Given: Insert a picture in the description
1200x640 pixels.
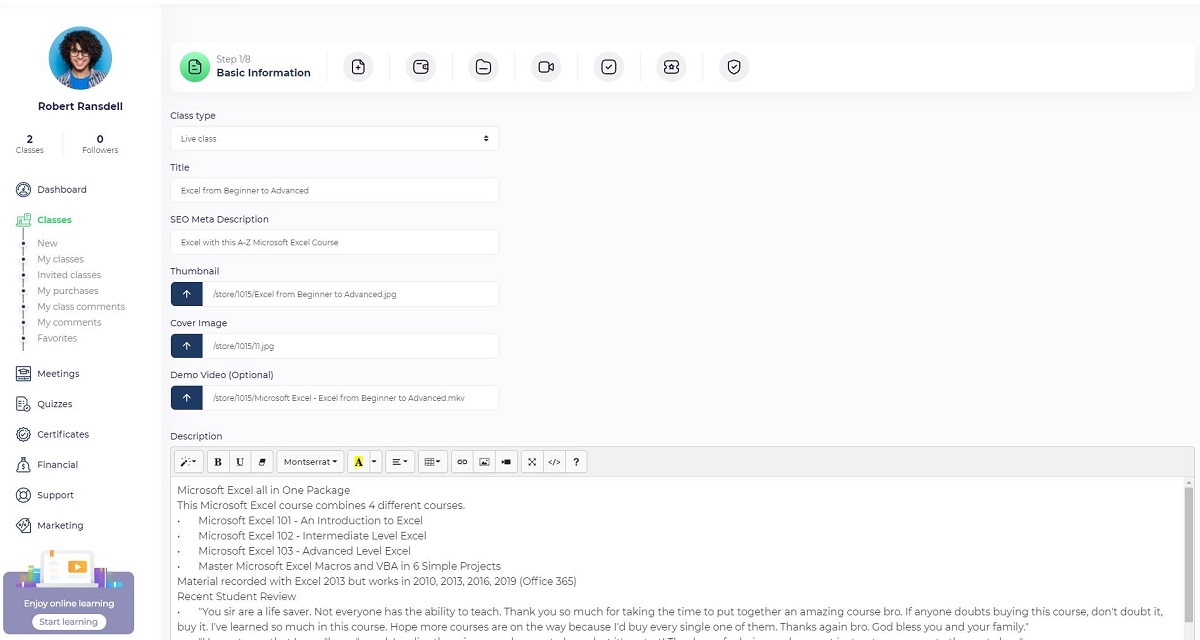Looking at the screenshot, I should 484,462.
